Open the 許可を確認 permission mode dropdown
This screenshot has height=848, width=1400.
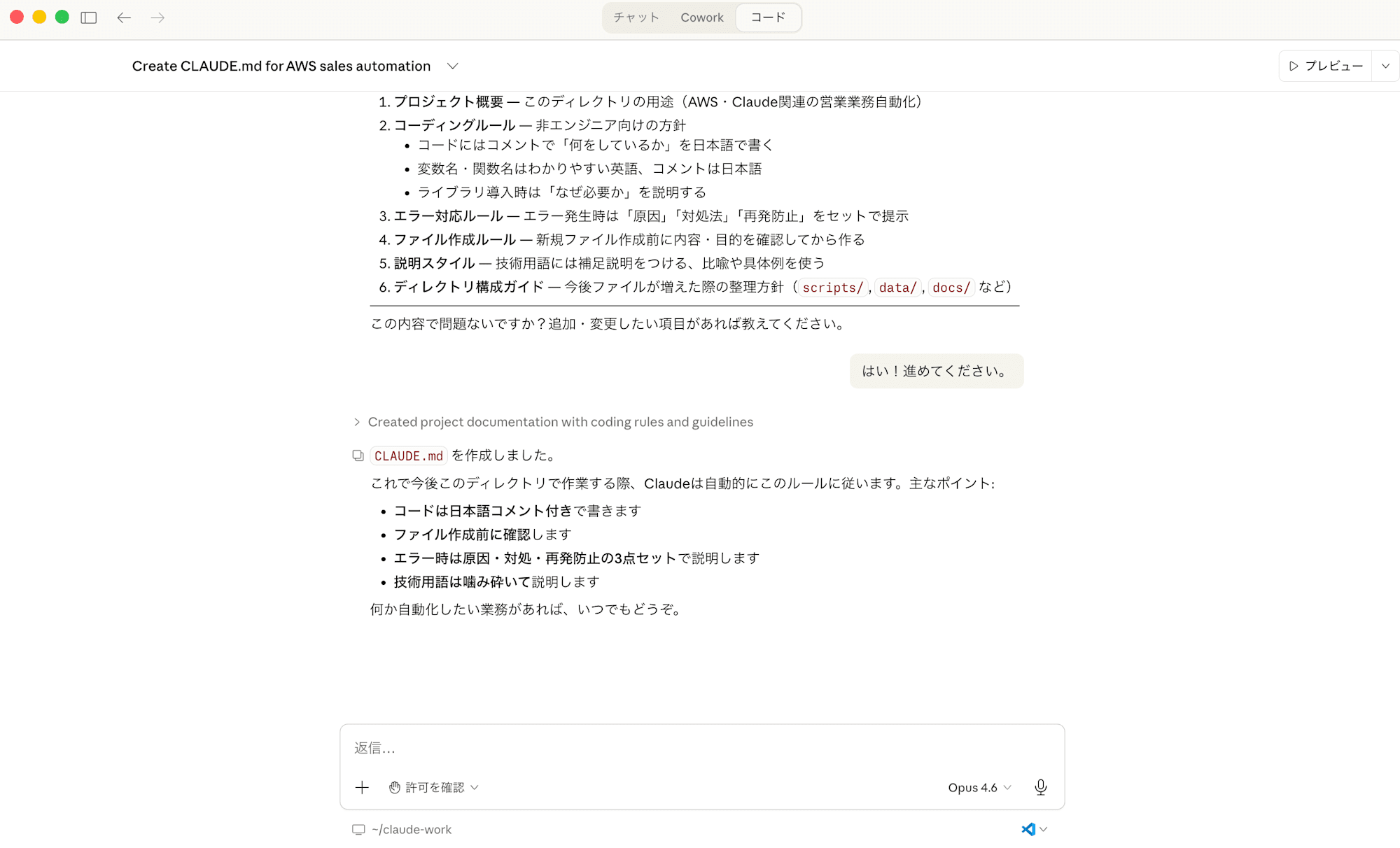coord(434,787)
